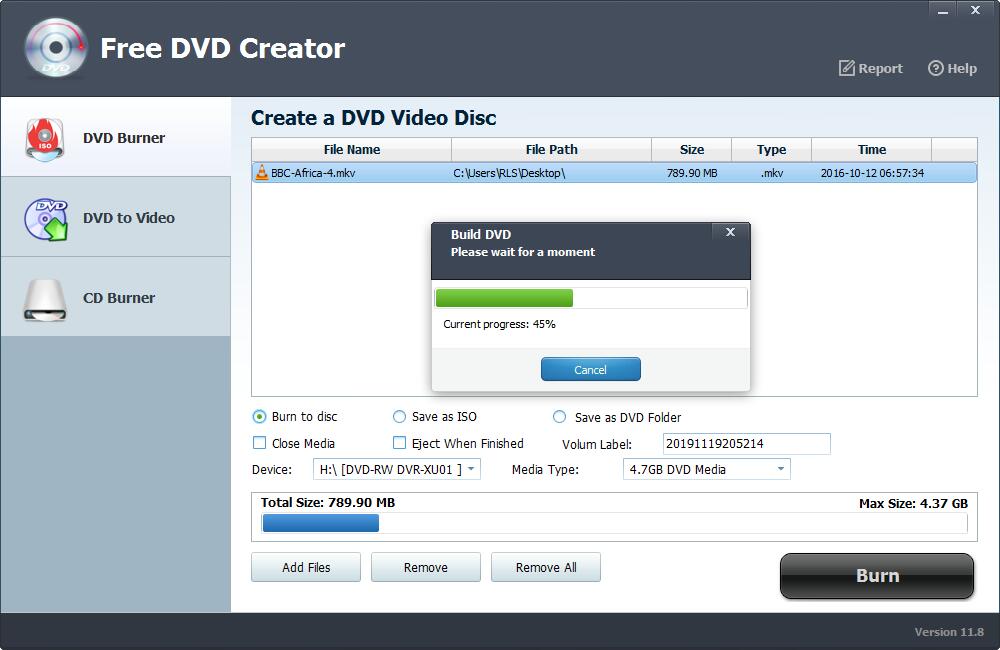Click the Current progress: 45% text
The image size is (1000, 650).
click(499, 324)
